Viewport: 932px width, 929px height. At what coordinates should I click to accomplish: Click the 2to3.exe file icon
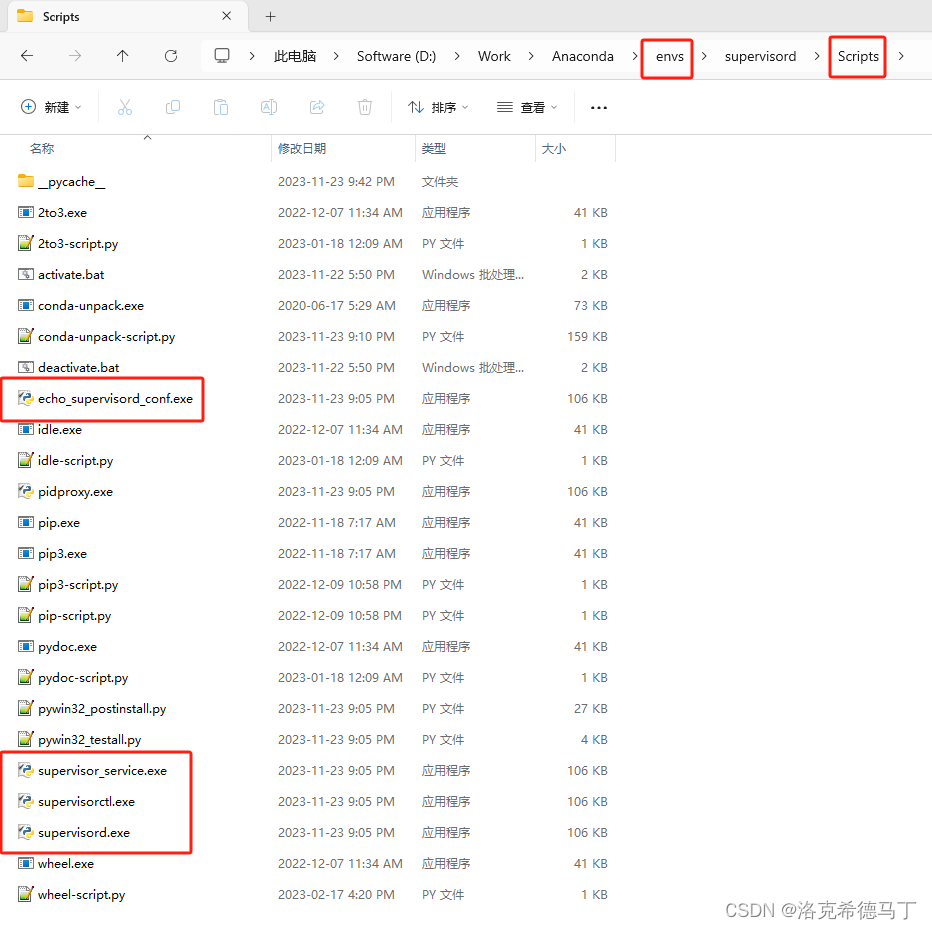(x=26, y=212)
